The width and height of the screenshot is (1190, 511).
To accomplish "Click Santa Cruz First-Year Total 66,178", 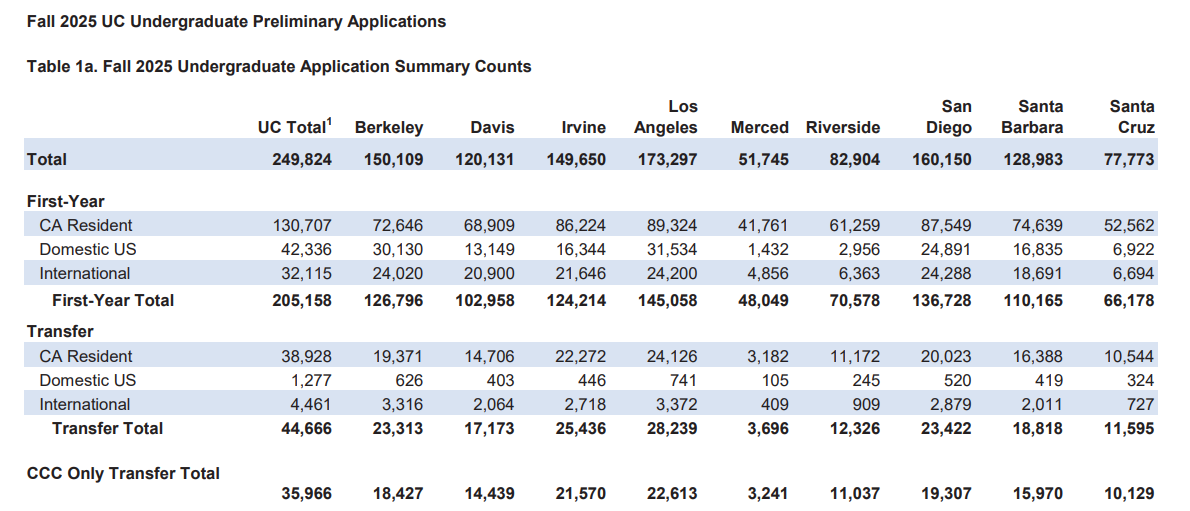I will [x=1131, y=300].
